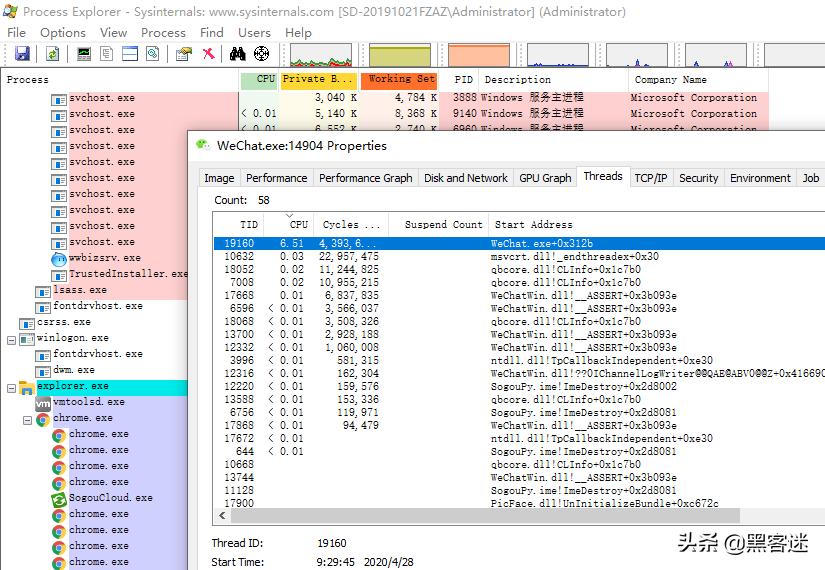Viewport: 825px width, 570px height.
Task: Collapse the winlogon.exe tree node
Action: tap(11, 338)
